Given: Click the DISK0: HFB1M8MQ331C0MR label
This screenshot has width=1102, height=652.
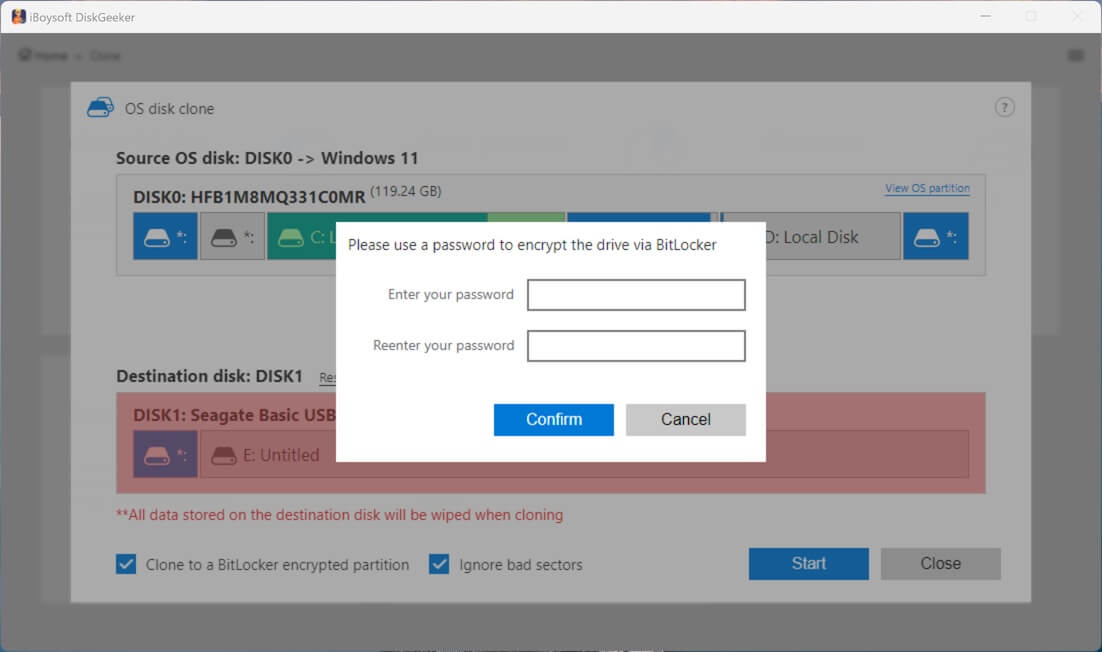Looking at the screenshot, I should (x=249, y=197).
